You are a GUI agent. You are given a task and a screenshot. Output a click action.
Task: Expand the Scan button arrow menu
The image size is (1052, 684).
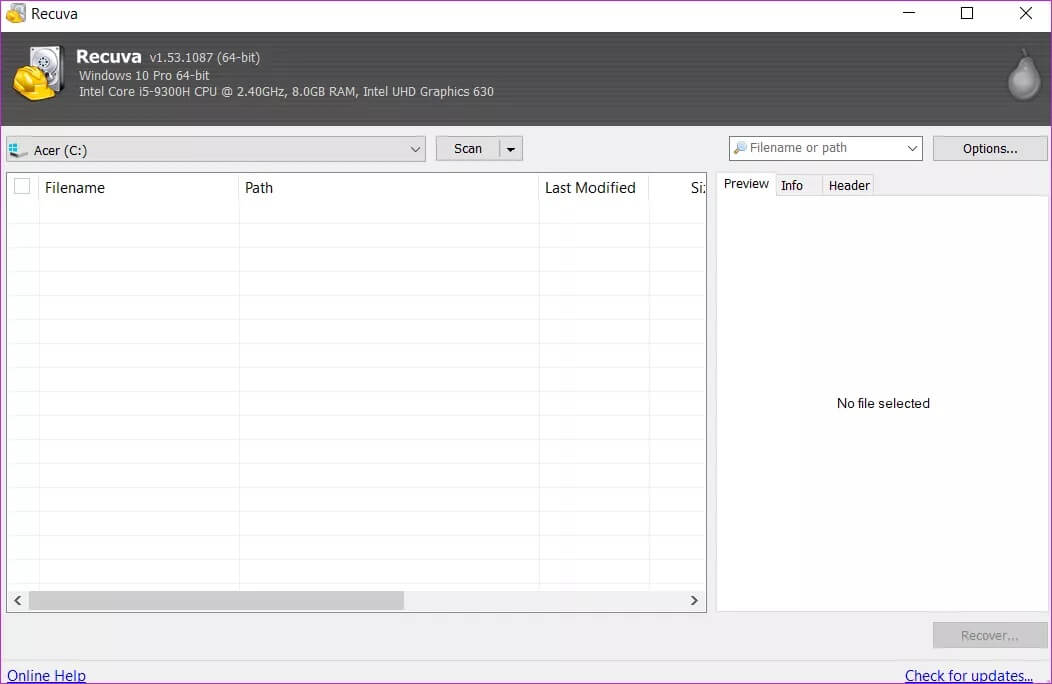click(x=511, y=149)
